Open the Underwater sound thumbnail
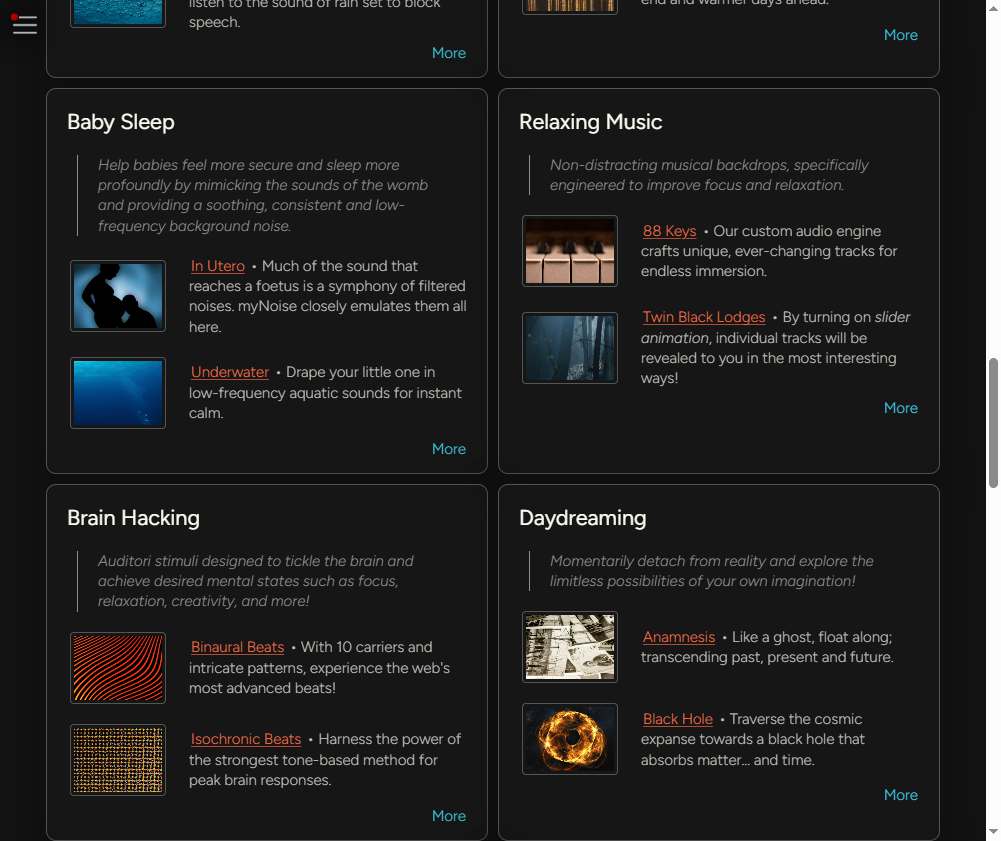The width and height of the screenshot is (1001, 841). (118, 393)
